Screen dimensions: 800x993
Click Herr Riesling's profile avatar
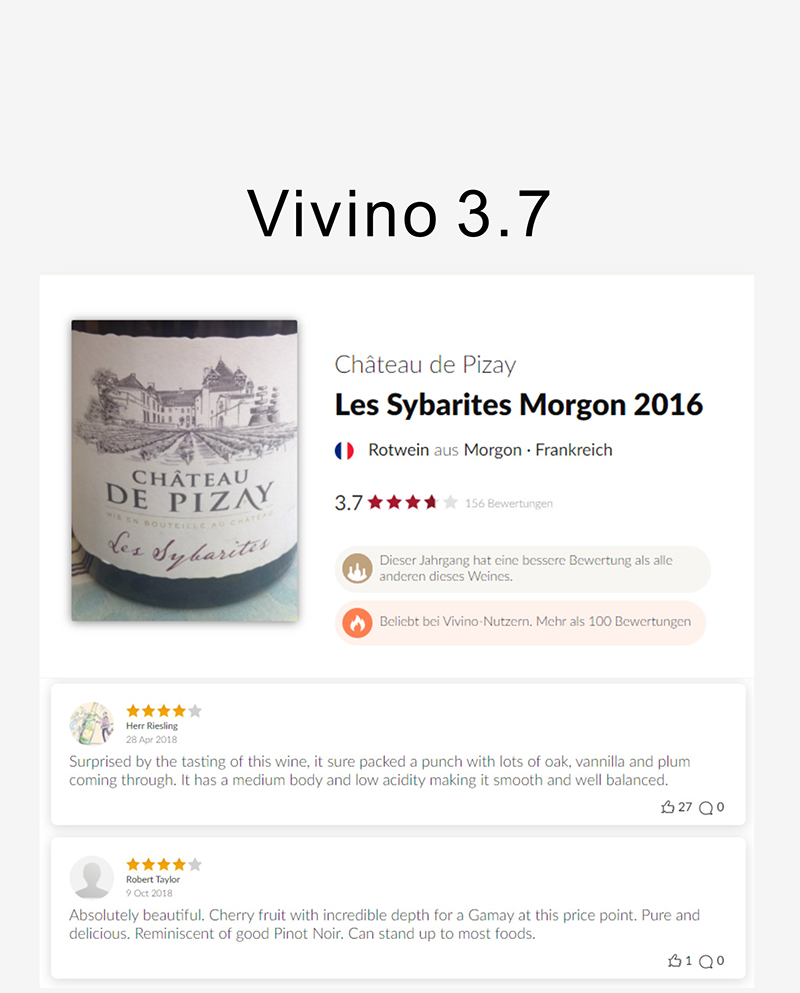[91, 724]
